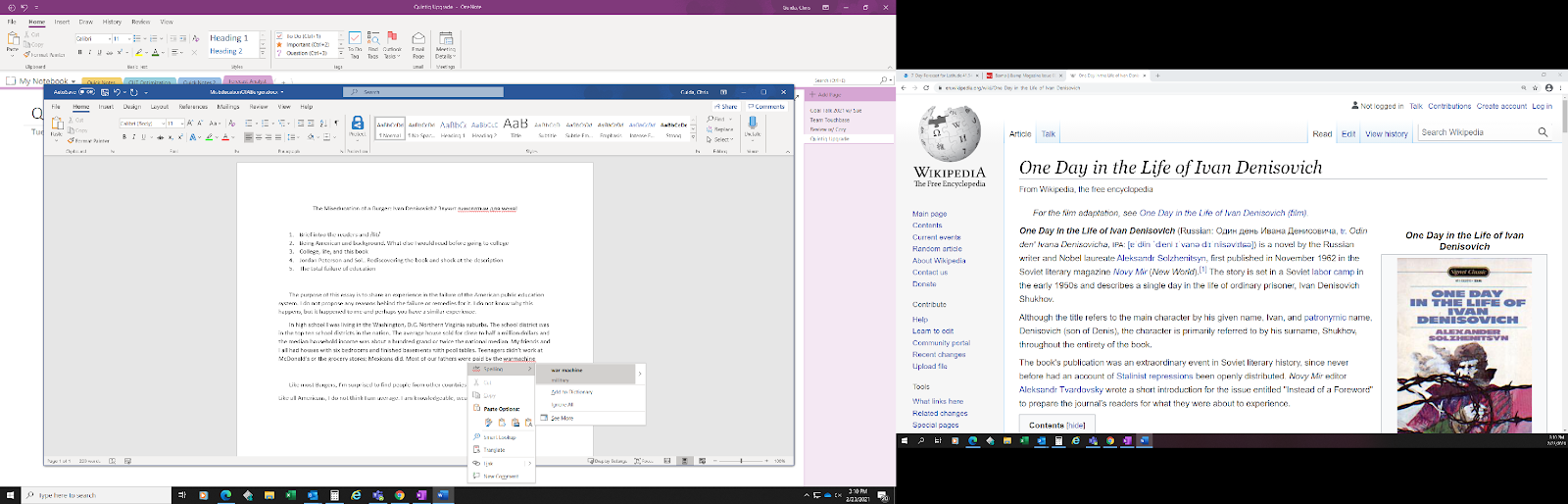This screenshot has width=1568, height=504.
Task: Click Word Read Mode icon in status bar
Action: 667,461
